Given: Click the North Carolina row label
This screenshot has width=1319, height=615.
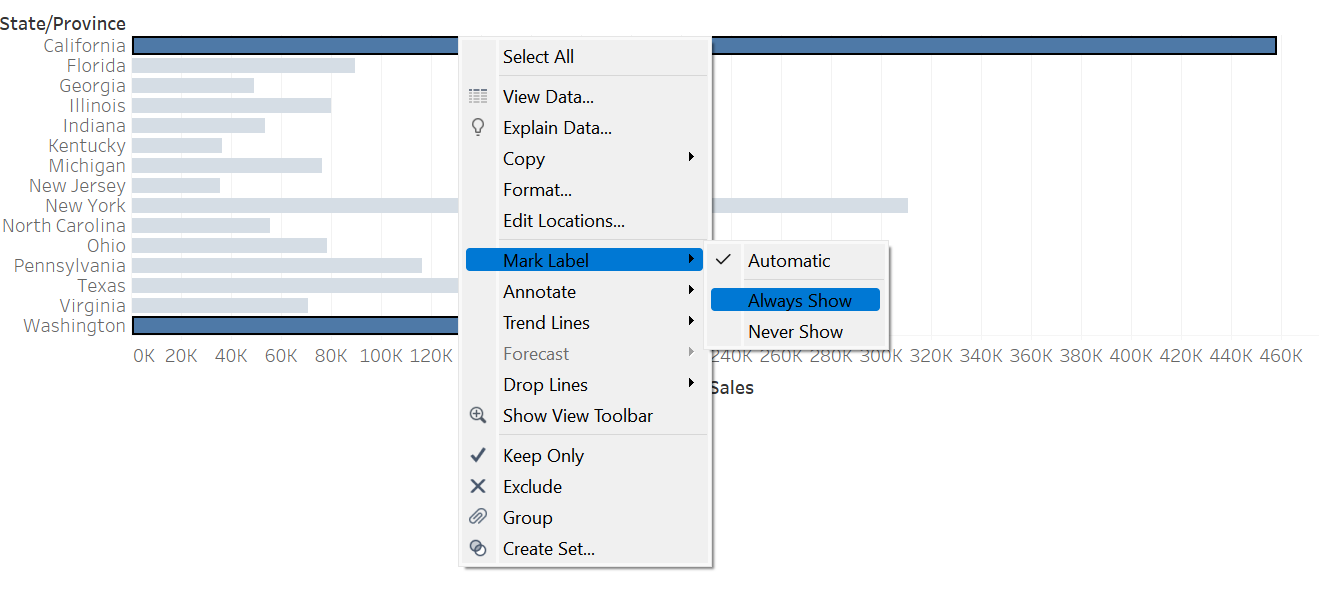Looking at the screenshot, I should click(64, 226).
